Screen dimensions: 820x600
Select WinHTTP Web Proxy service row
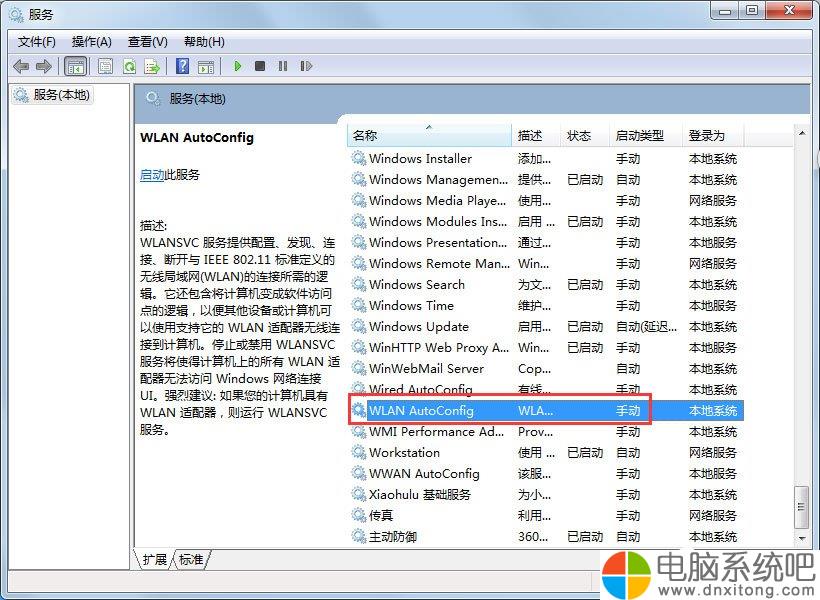(545, 347)
